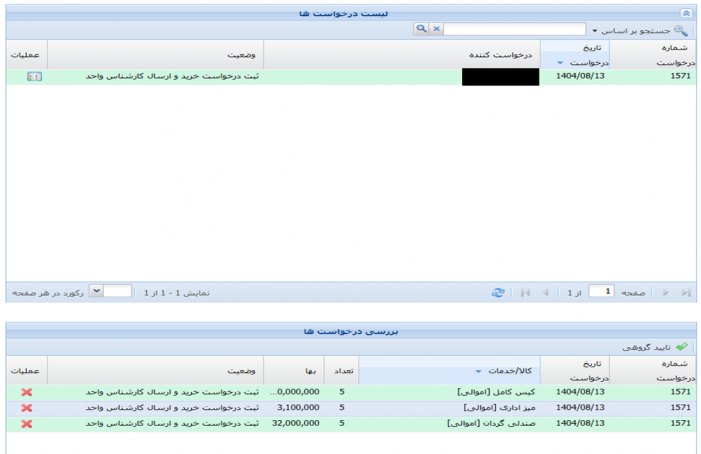Collapse the لیست درخواست ها panel
This screenshot has width=701, height=454.
685,12
